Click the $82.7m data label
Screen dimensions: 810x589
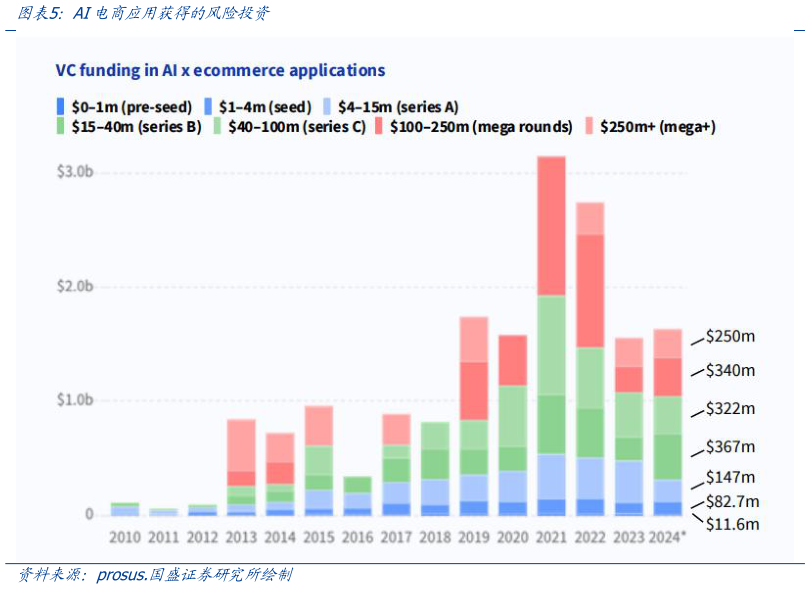tap(732, 501)
